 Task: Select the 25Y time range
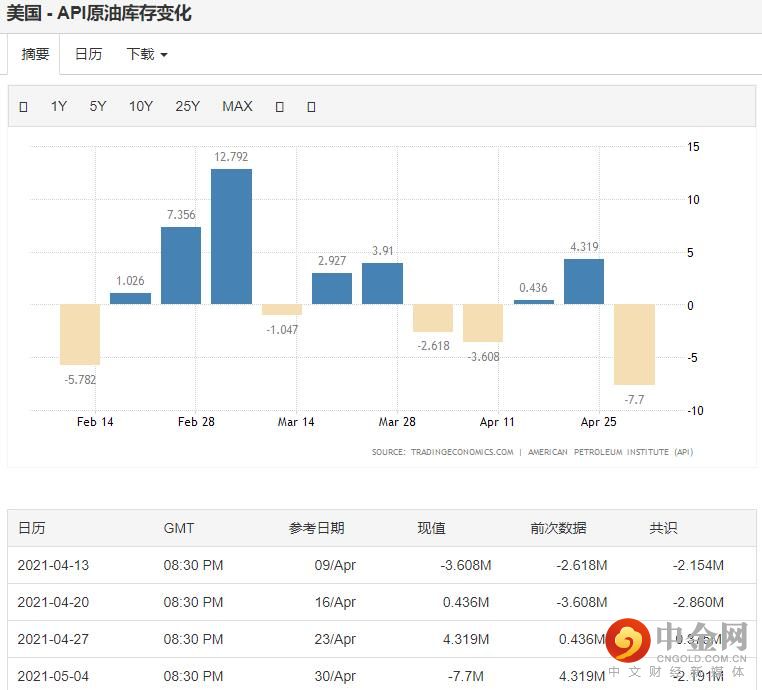tap(188, 106)
